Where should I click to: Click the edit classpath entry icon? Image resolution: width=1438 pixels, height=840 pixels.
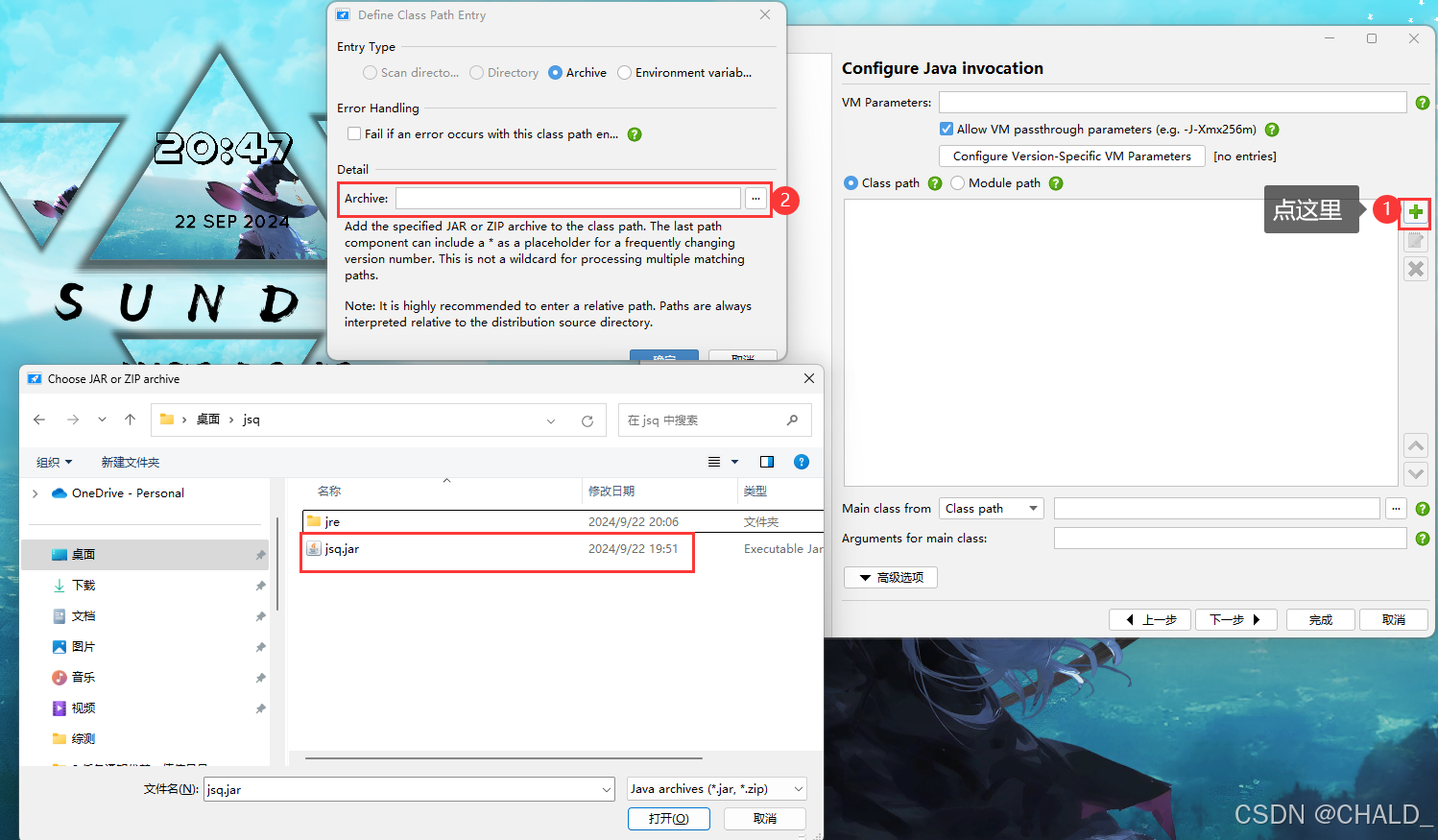[x=1415, y=241]
